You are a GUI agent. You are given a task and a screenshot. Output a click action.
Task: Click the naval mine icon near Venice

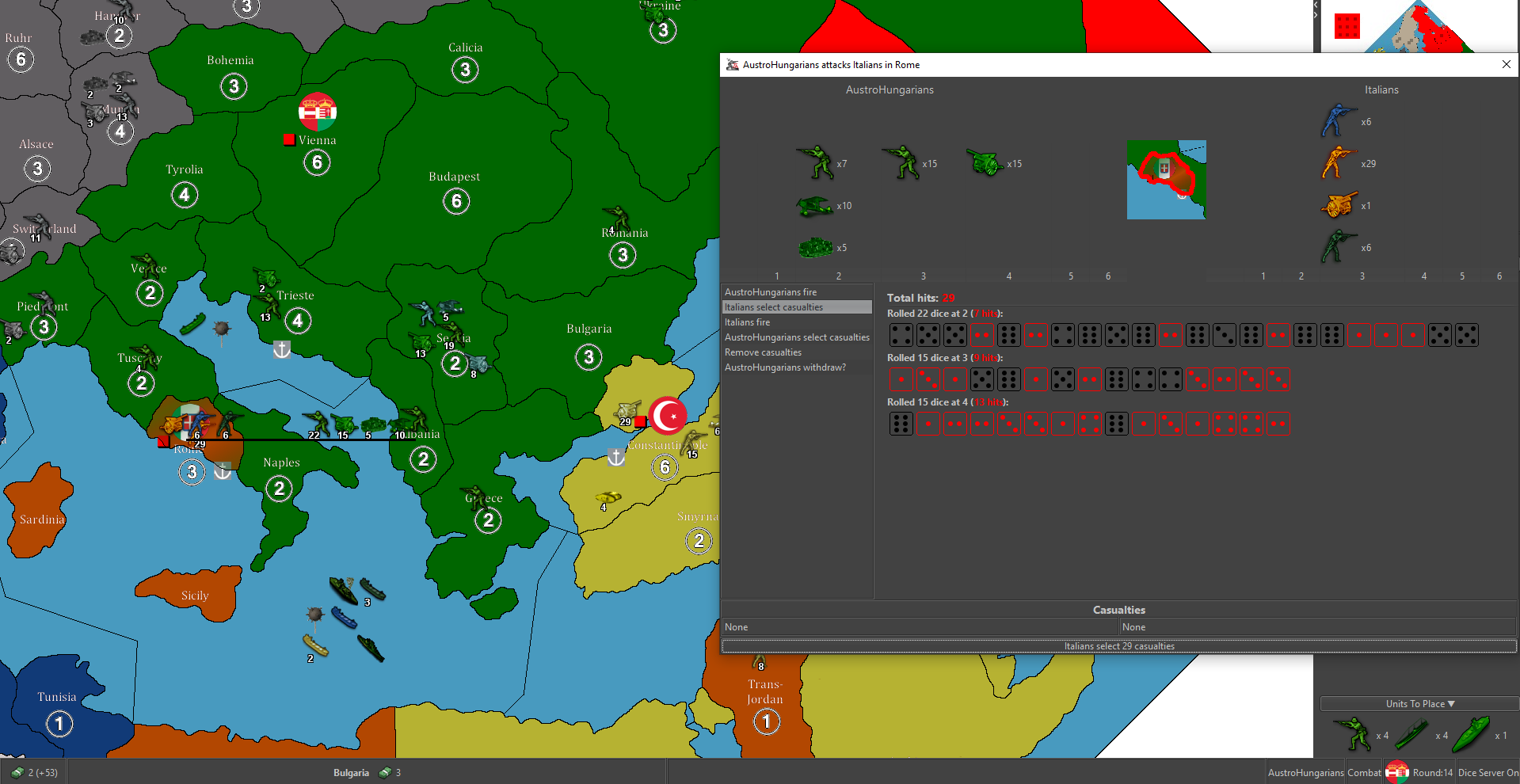[222, 328]
